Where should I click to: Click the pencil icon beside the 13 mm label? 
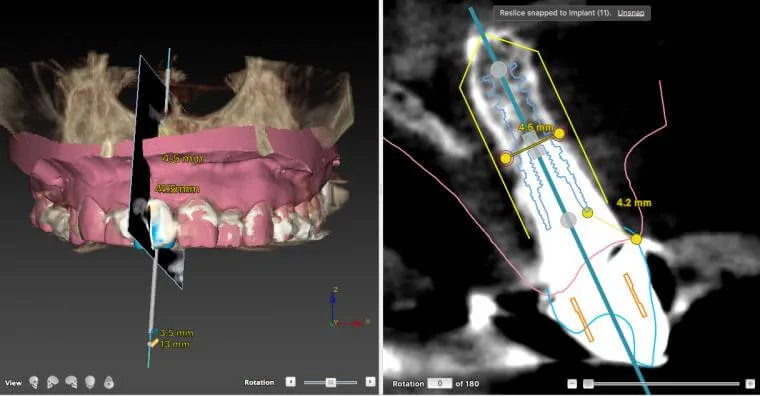click(153, 344)
